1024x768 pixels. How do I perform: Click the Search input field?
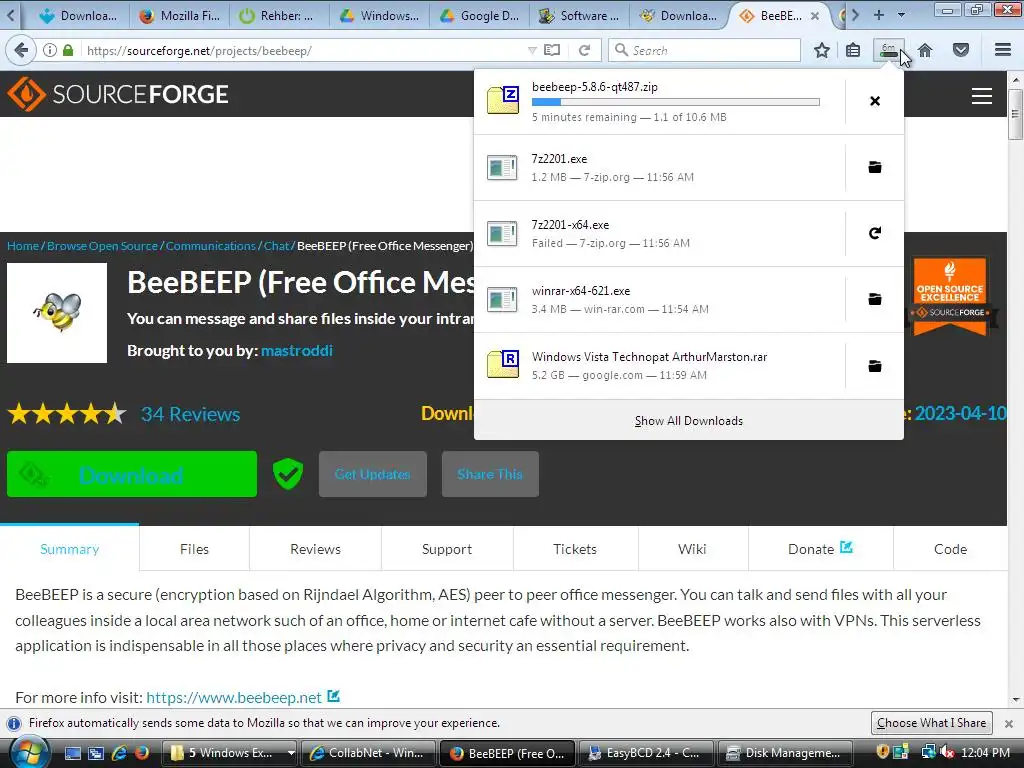point(704,50)
